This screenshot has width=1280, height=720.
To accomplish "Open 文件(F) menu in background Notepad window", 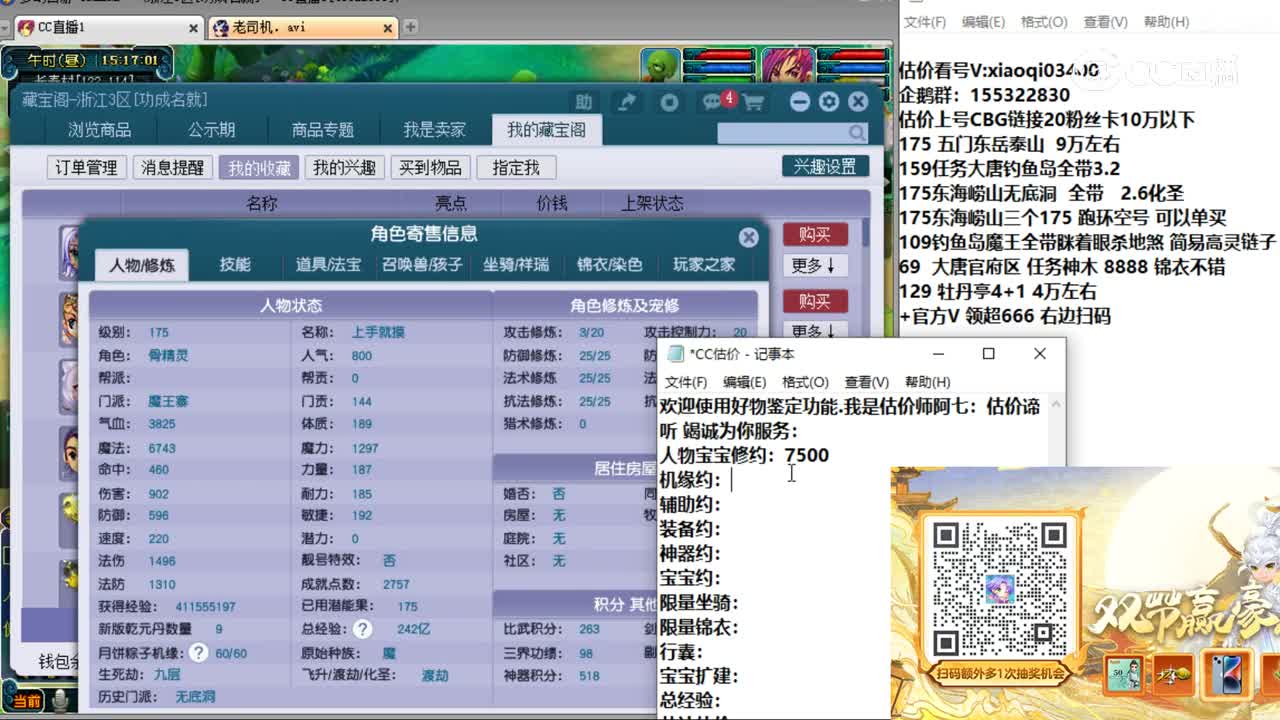I will pos(925,22).
